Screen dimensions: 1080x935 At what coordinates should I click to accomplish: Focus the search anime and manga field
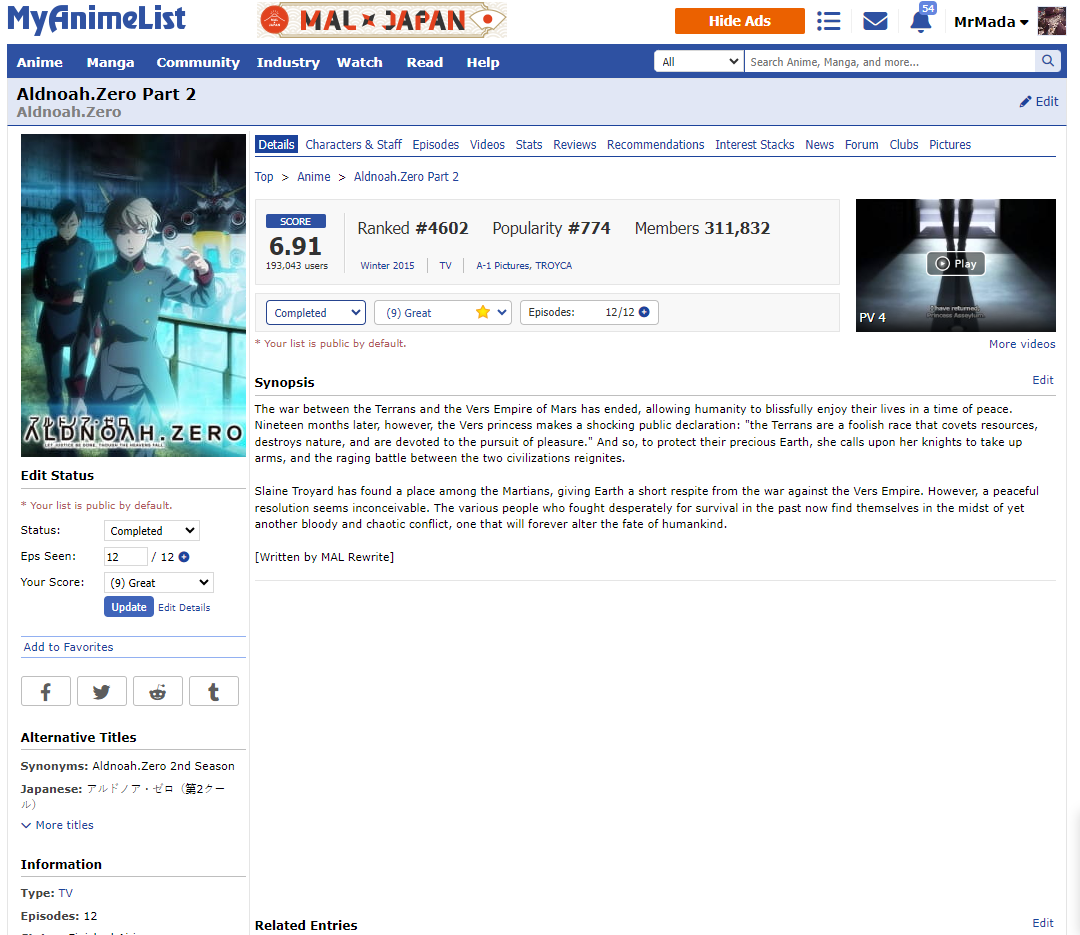pyautogui.click(x=889, y=61)
